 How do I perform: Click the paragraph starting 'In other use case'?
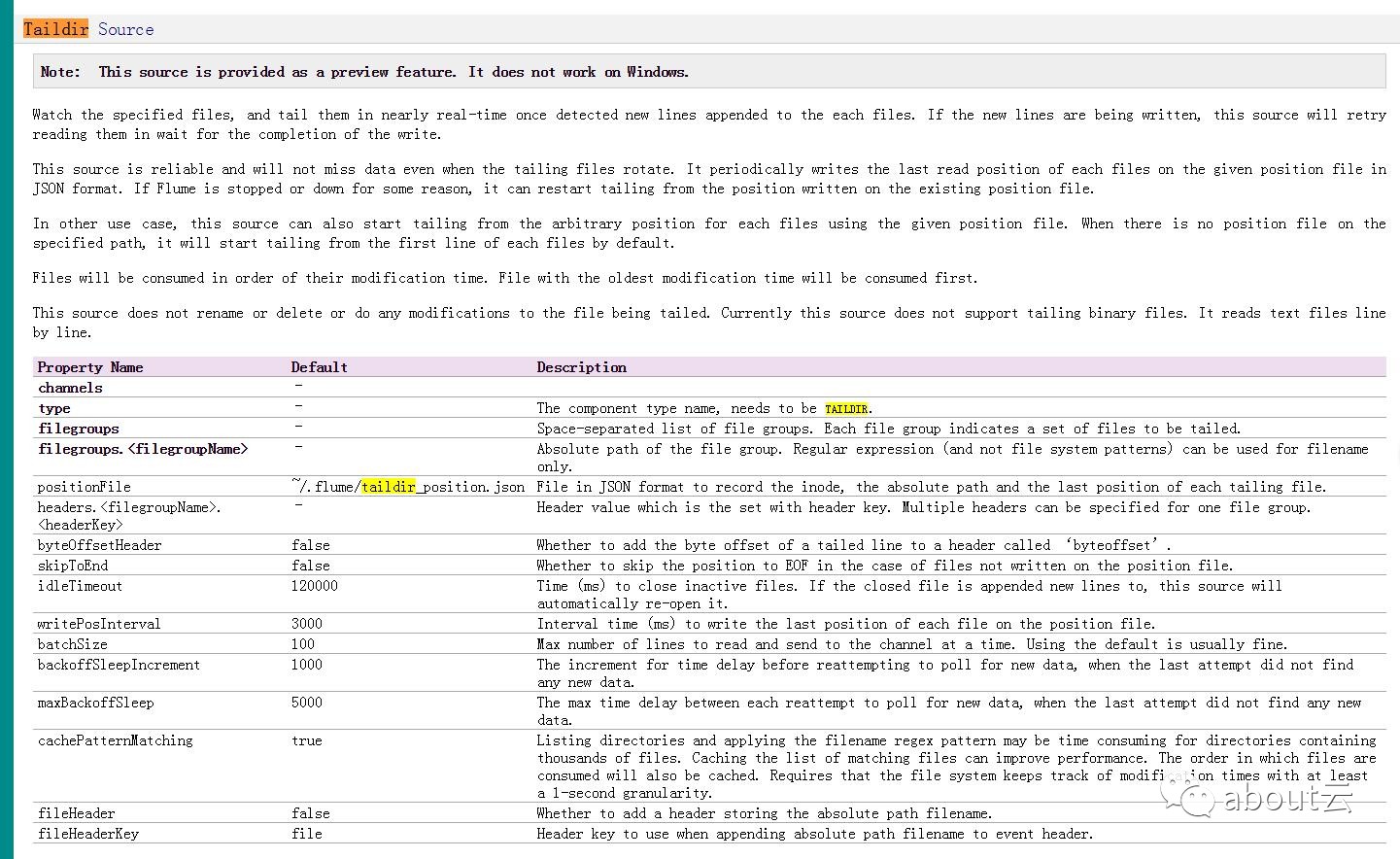tap(709, 233)
